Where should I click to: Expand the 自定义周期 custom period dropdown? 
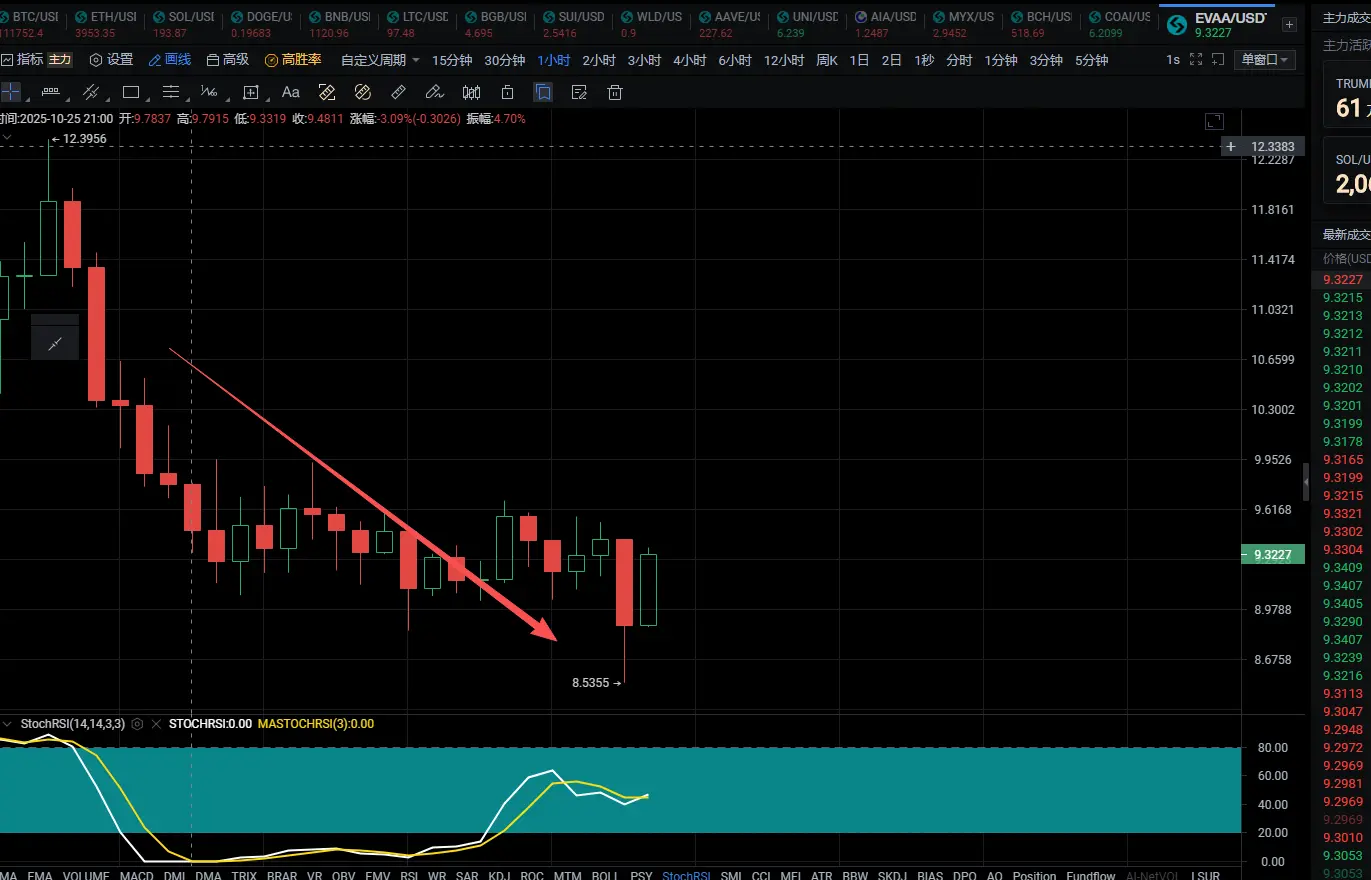tap(380, 60)
